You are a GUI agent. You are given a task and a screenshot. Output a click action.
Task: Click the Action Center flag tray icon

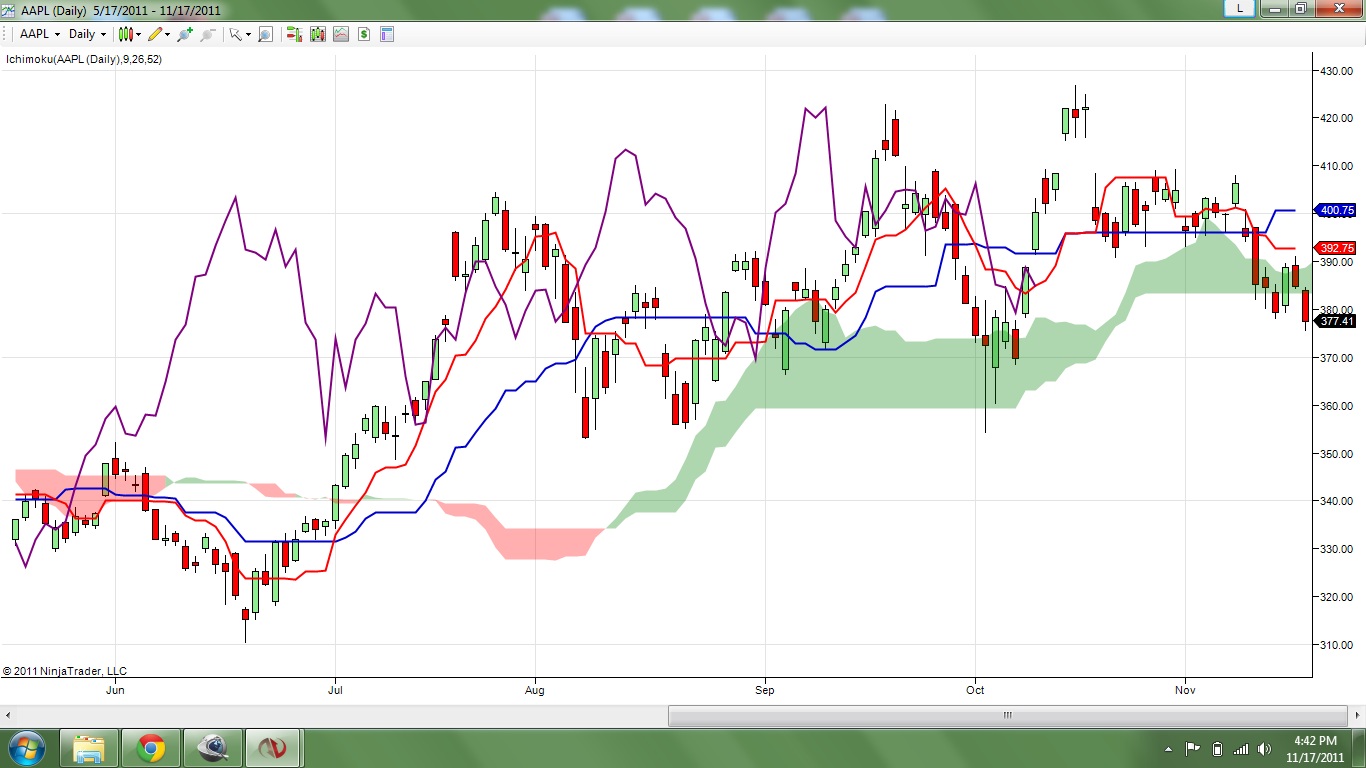pos(1193,749)
